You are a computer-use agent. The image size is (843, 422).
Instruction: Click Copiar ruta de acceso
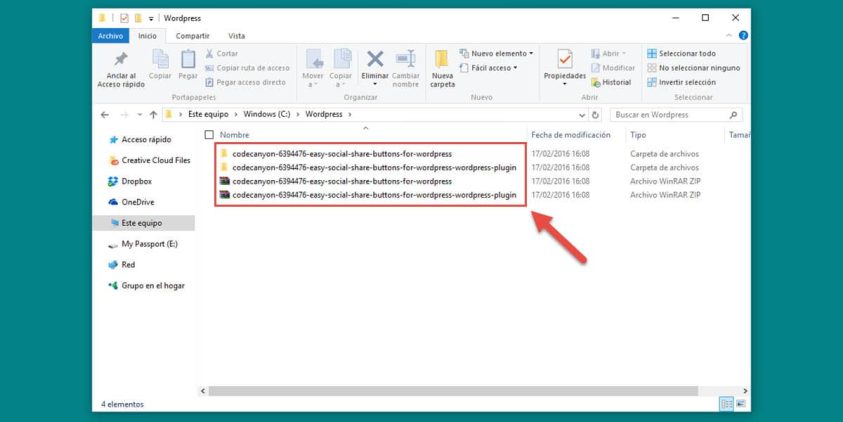247,68
